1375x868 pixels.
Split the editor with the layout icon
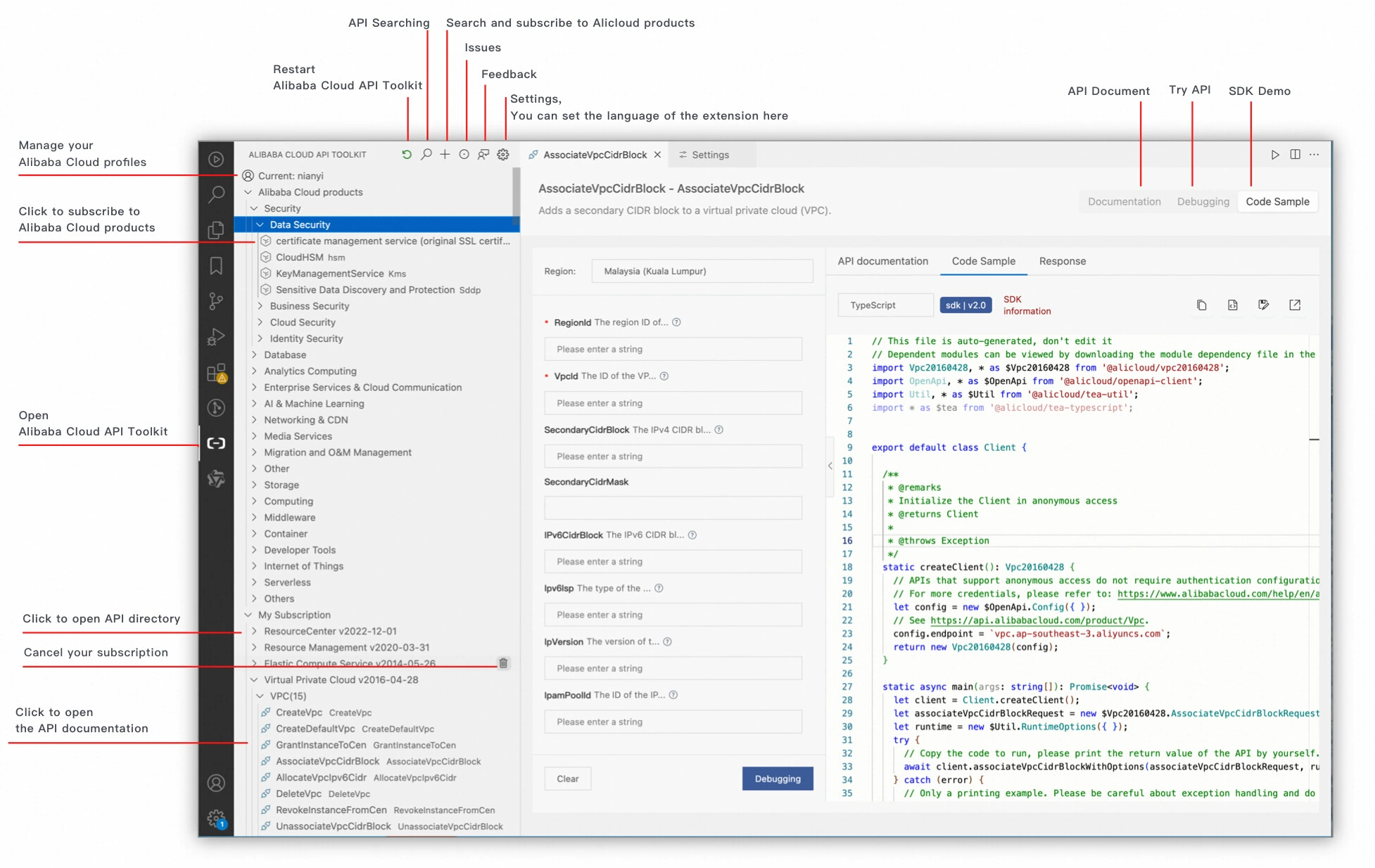[1295, 155]
